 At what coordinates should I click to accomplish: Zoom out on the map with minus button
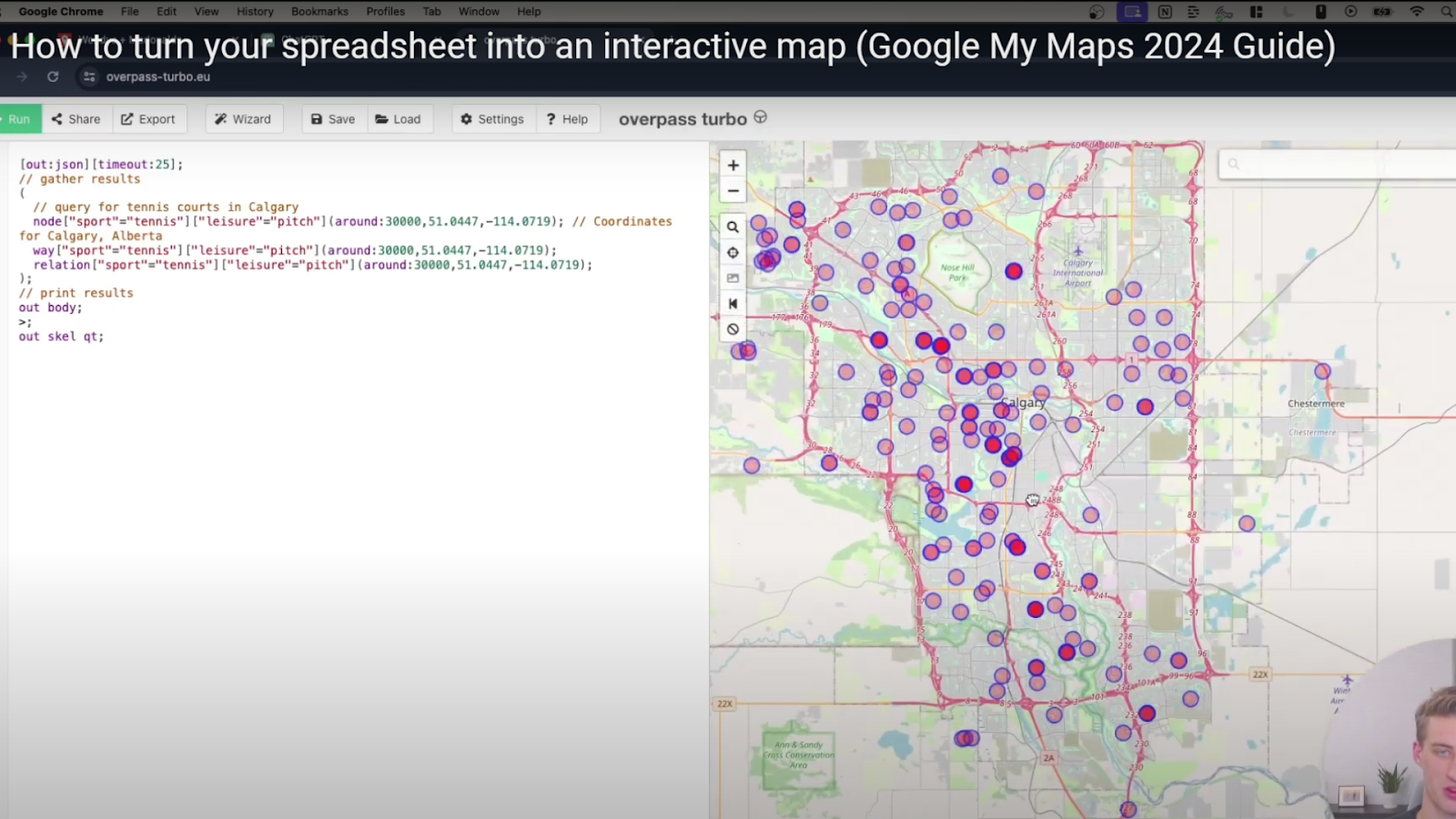click(x=733, y=191)
